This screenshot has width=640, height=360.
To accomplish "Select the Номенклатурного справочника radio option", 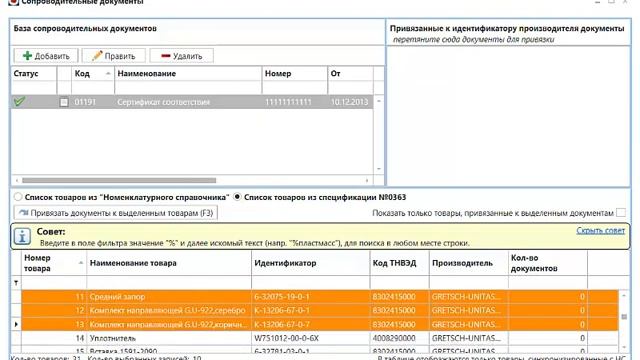I will [18, 197].
